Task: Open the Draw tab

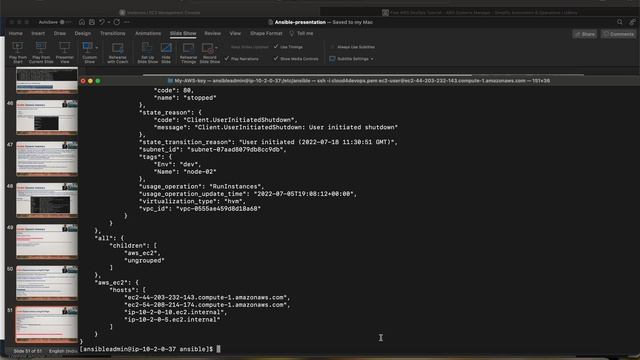Action: pyautogui.click(x=60, y=33)
